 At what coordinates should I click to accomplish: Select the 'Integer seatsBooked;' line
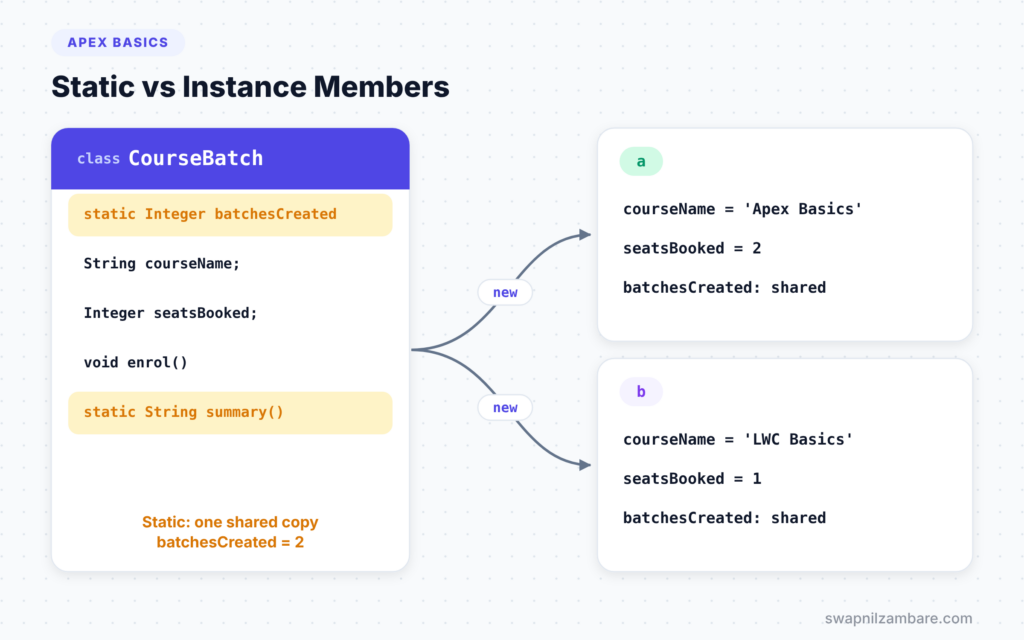pos(170,313)
